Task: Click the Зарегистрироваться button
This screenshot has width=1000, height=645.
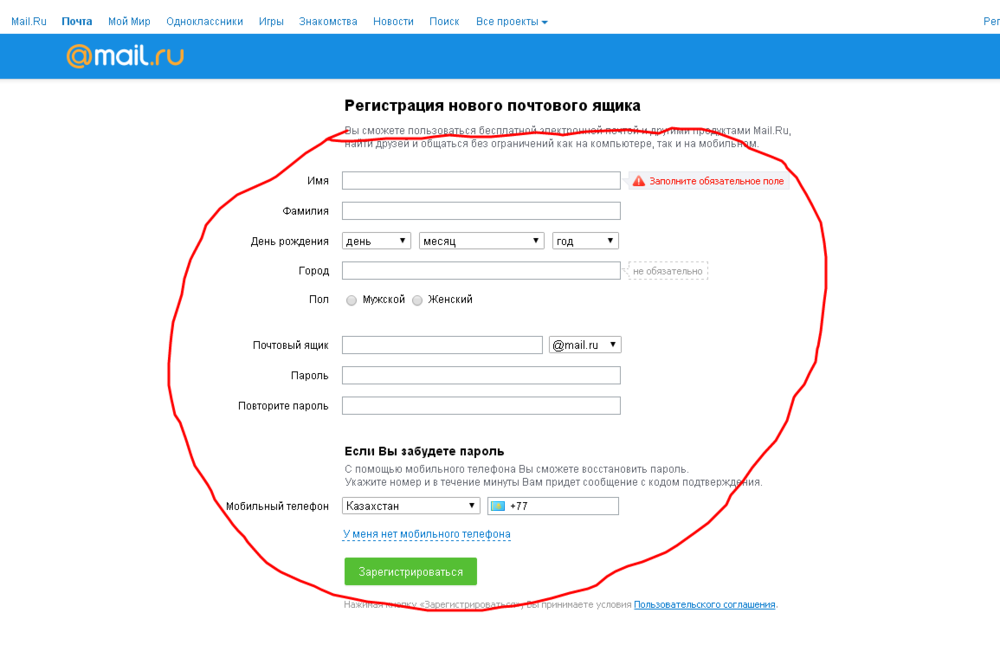Action: point(411,572)
